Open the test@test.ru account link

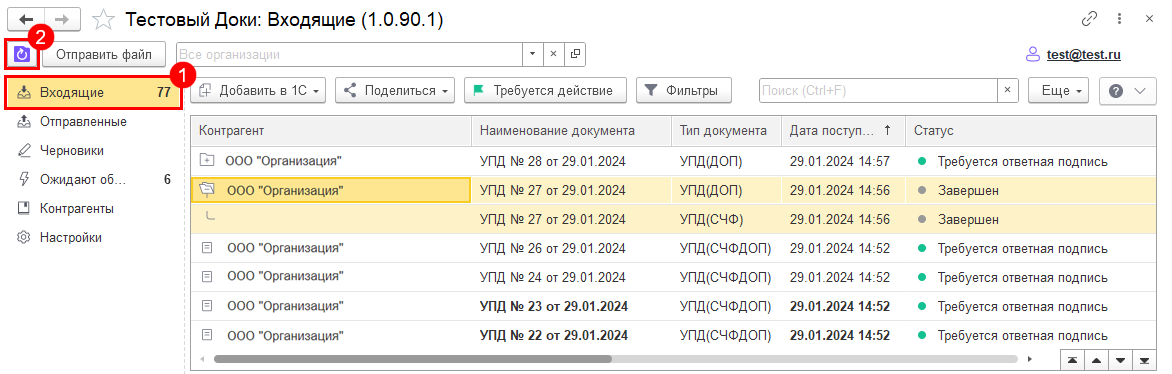1083,55
